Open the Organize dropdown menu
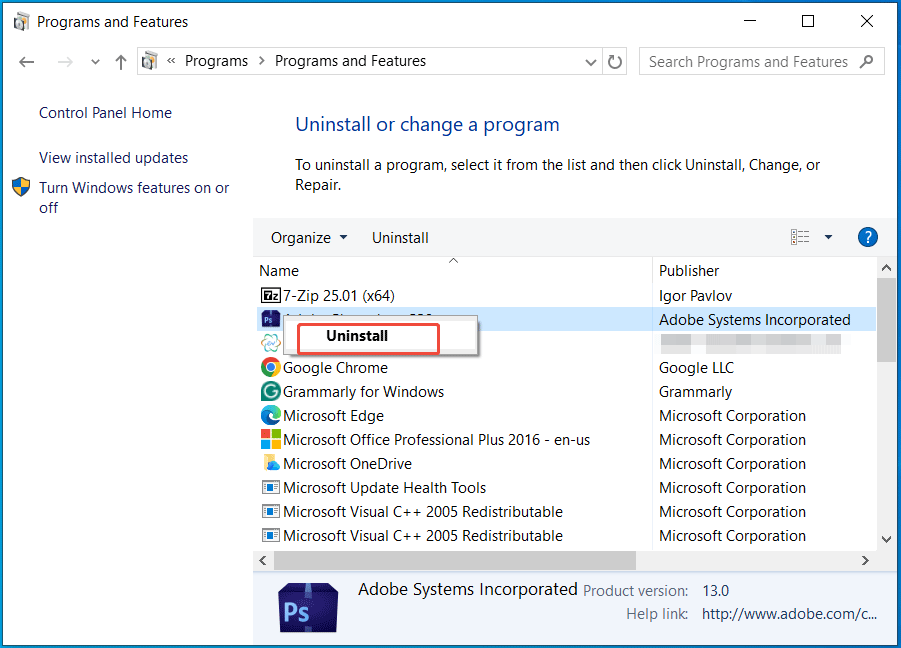 pyautogui.click(x=308, y=237)
